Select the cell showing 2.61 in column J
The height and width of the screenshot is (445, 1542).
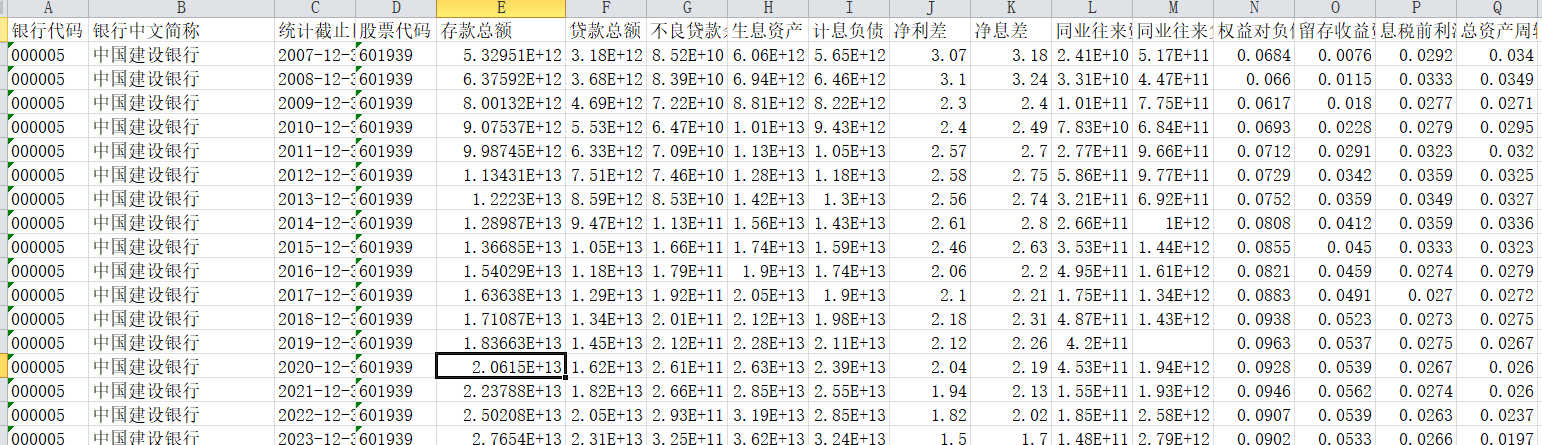930,222
